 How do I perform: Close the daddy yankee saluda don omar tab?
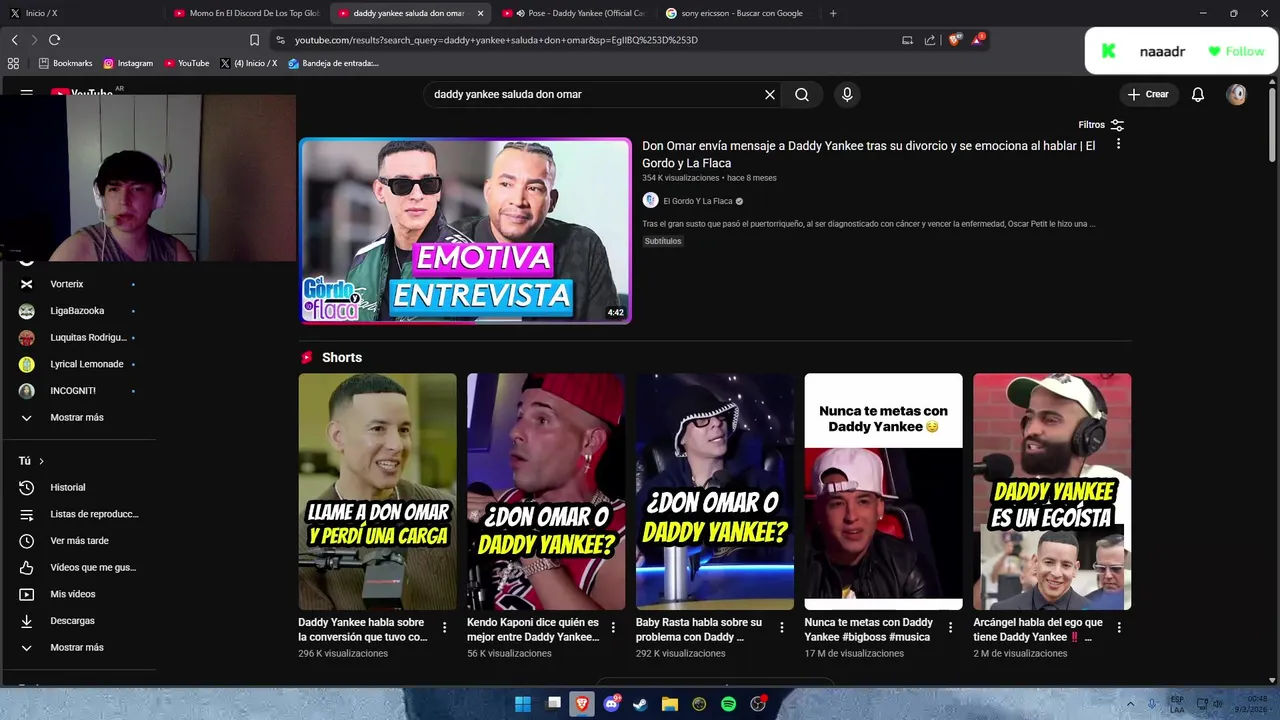(x=480, y=13)
